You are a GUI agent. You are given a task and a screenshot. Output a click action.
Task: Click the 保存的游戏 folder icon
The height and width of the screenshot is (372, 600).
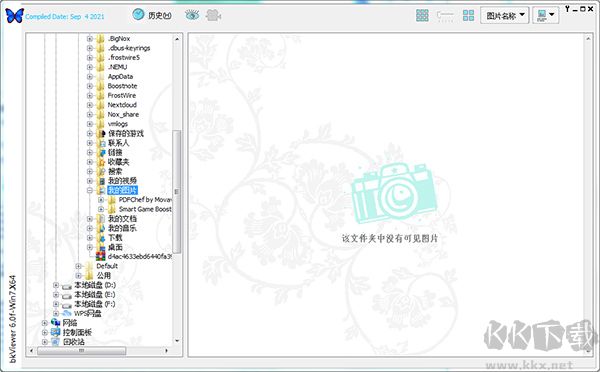(101, 134)
